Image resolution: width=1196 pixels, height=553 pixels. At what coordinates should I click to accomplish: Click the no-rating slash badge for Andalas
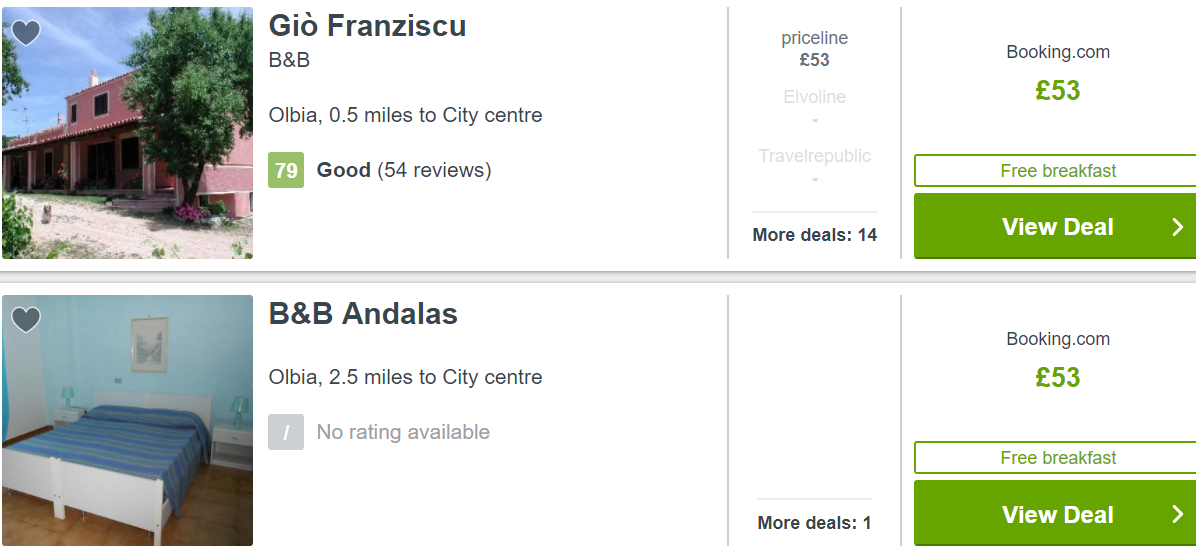286,432
